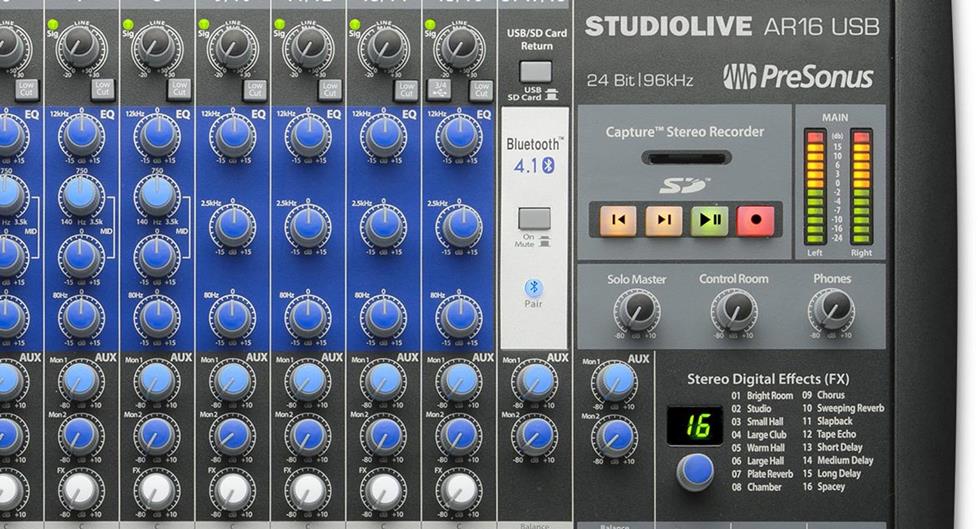Adjust the white FX send knob on channel 15/16
Viewport: 978px width, 529px height.
tap(459, 490)
